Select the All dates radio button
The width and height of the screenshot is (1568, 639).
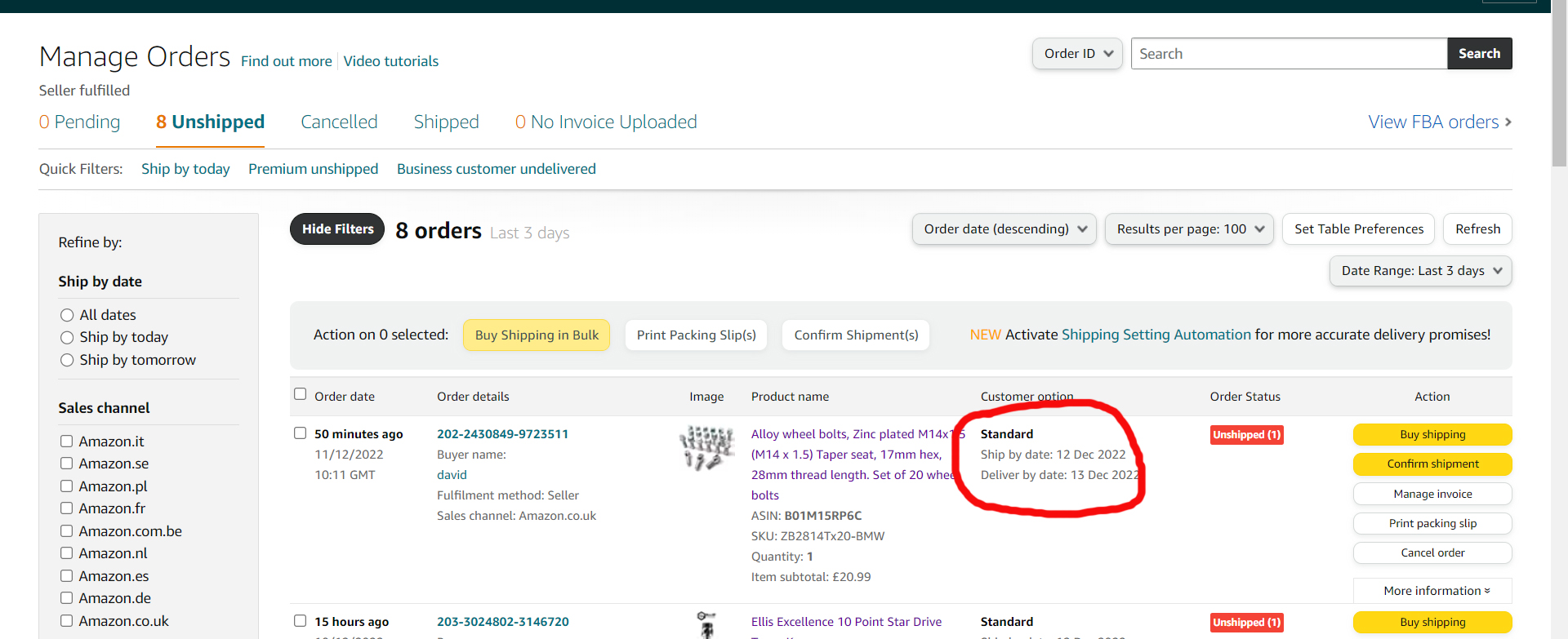67,315
